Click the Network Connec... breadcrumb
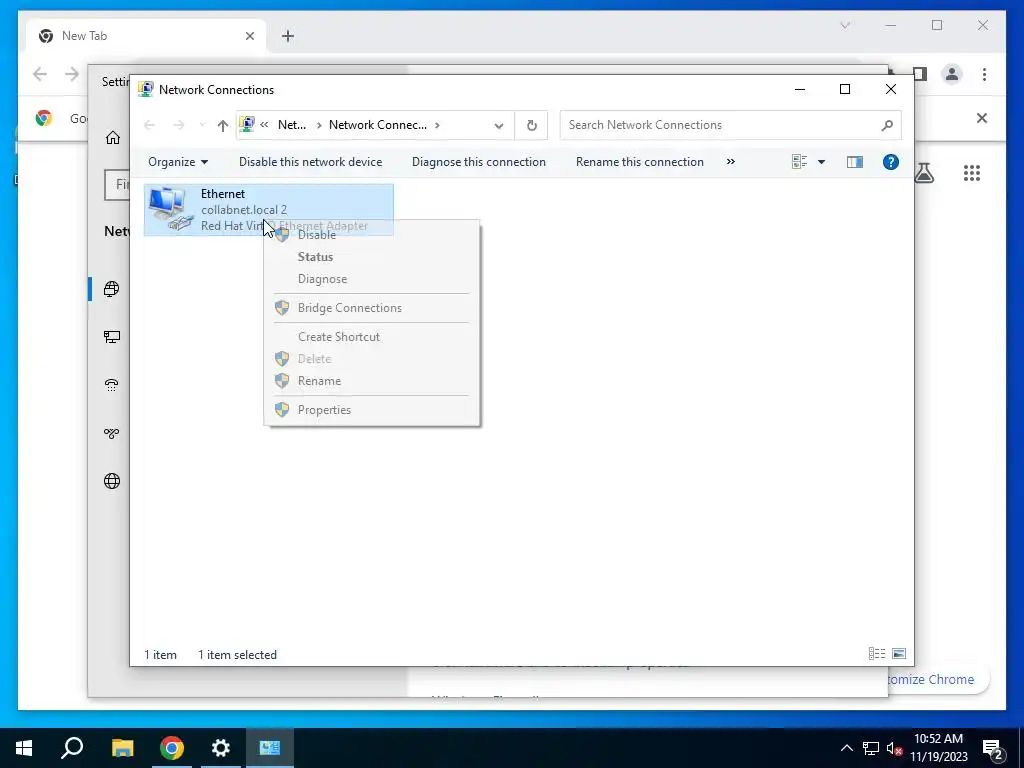The height and width of the screenshot is (768, 1024). pos(377,125)
